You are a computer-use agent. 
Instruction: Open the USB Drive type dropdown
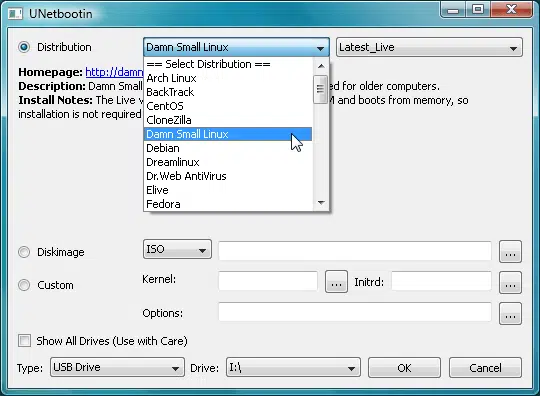(117, 367)
